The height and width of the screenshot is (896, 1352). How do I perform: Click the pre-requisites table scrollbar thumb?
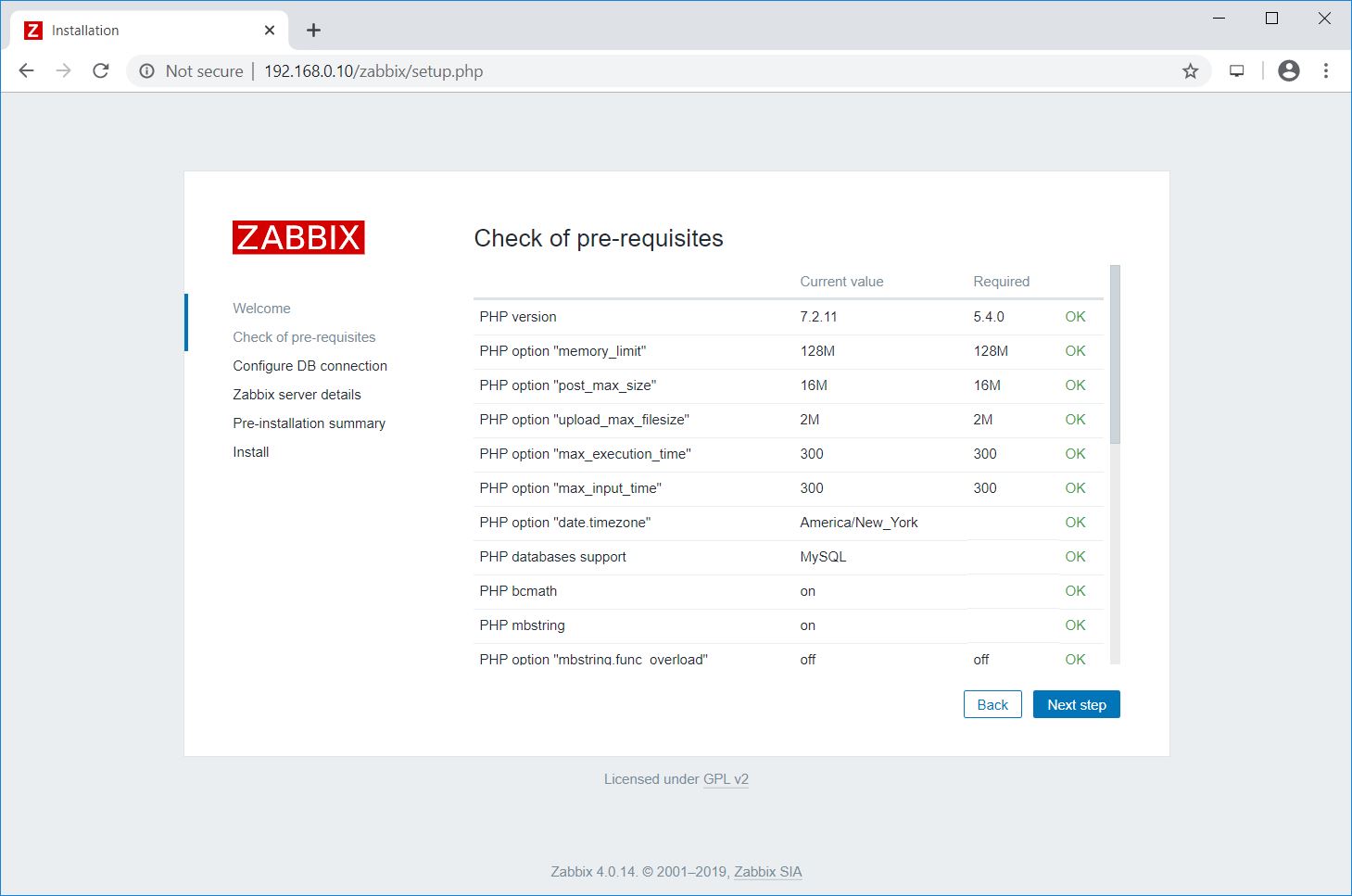pyautogui.click(x=1115, y=354)
